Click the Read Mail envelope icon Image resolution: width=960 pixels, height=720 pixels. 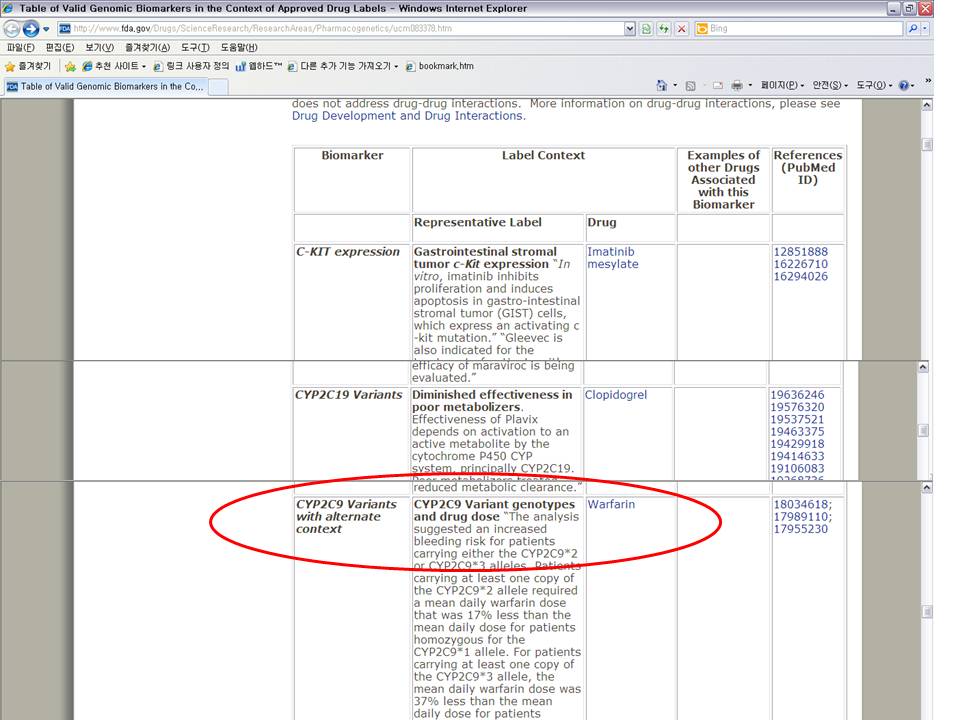coord(718,86)
